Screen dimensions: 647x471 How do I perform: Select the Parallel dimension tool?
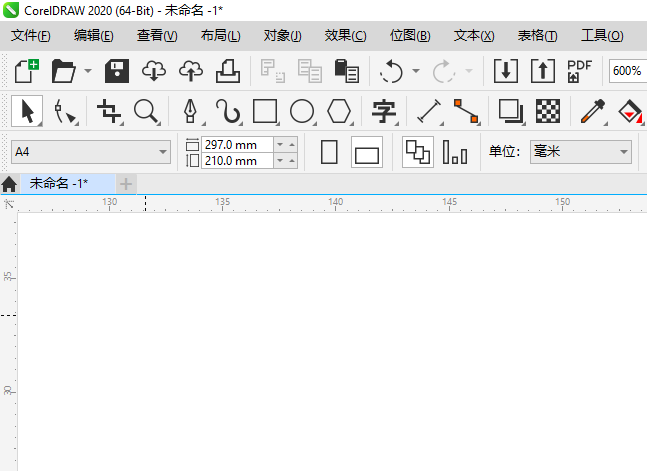coord(429,111)
